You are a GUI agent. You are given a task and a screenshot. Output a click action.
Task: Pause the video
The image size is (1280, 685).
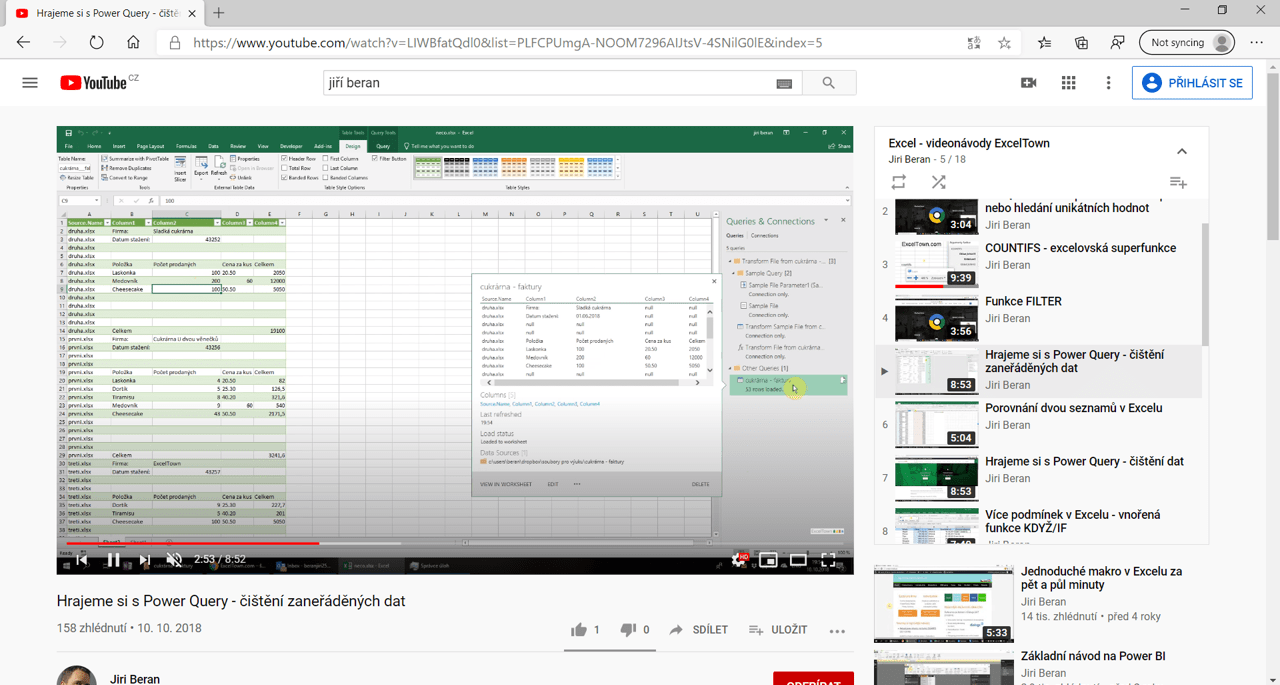[113, 560]
